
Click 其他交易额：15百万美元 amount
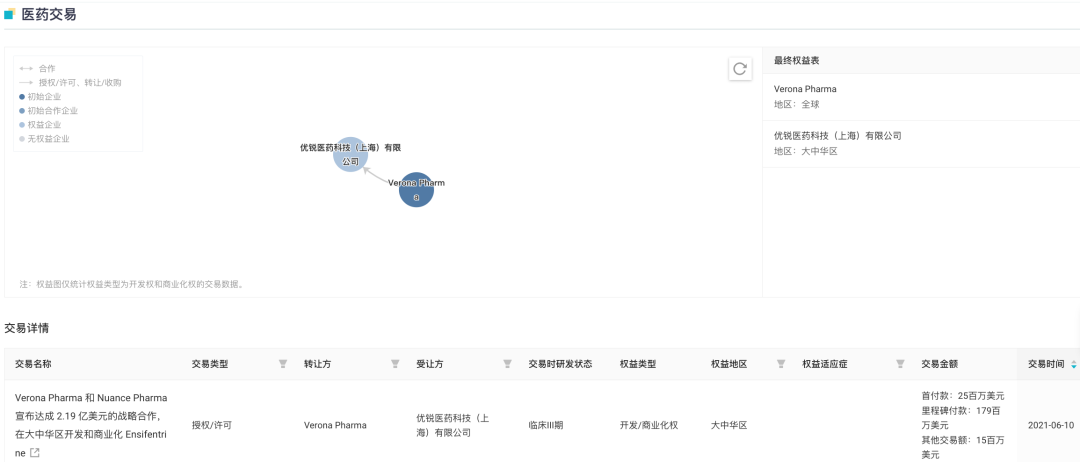(963, 447)
